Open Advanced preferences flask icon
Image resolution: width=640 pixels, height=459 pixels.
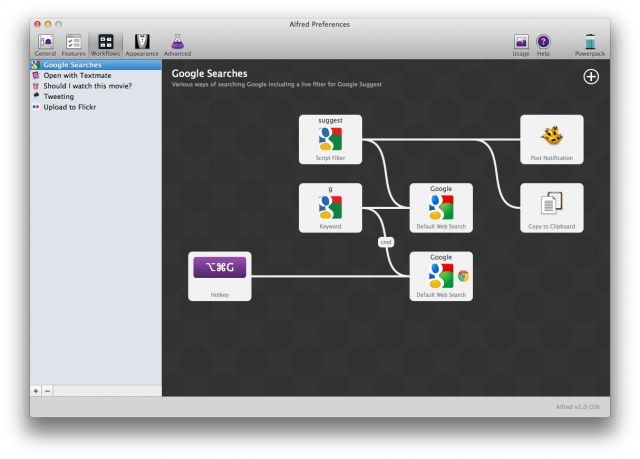(x=177, y=43)
